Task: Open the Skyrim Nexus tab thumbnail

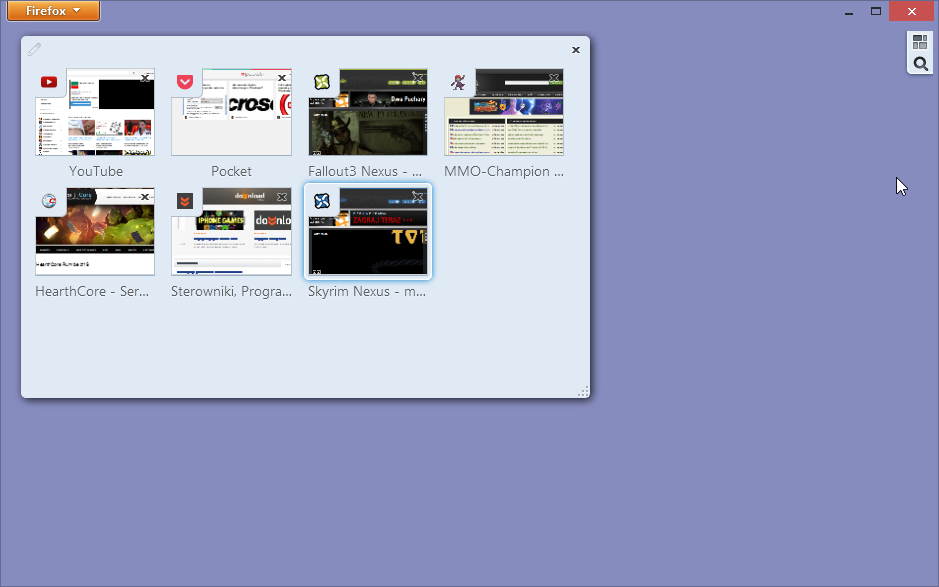Action: [368, 232]
